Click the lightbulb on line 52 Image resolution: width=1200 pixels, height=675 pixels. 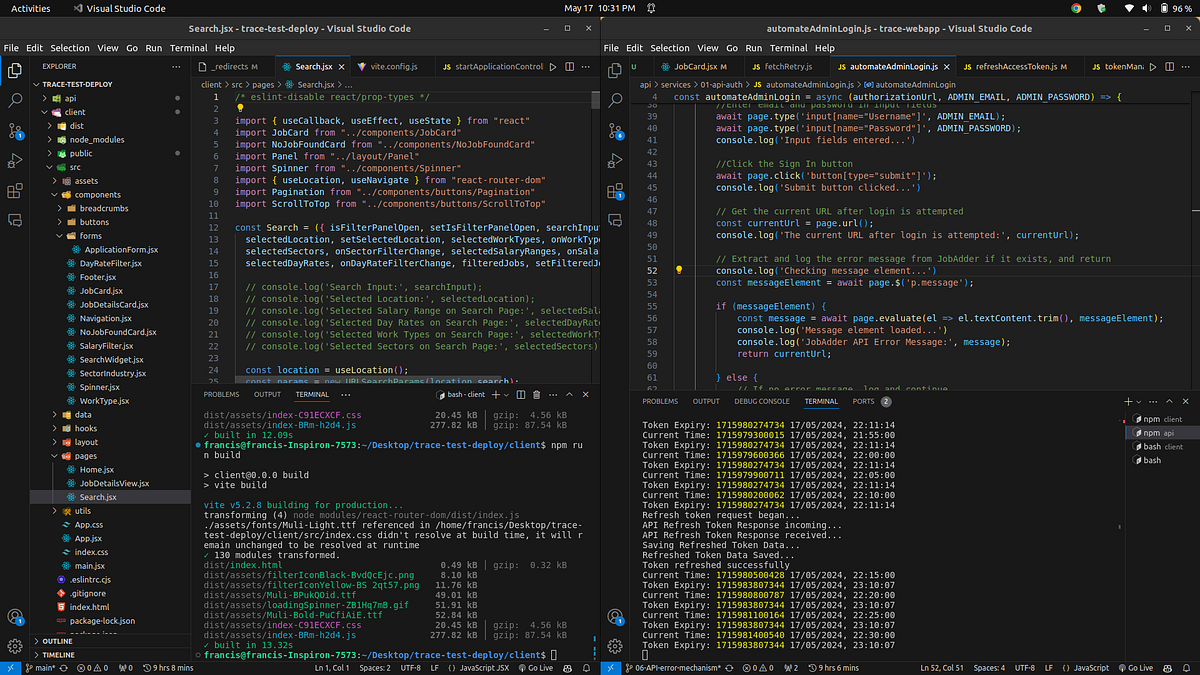pos(679,270)
